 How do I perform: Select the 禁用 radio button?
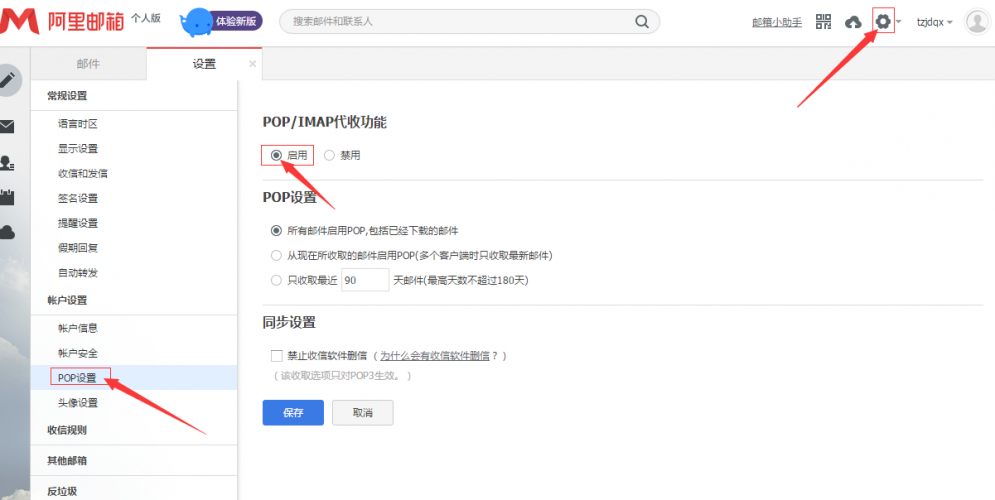coord(329,155)
